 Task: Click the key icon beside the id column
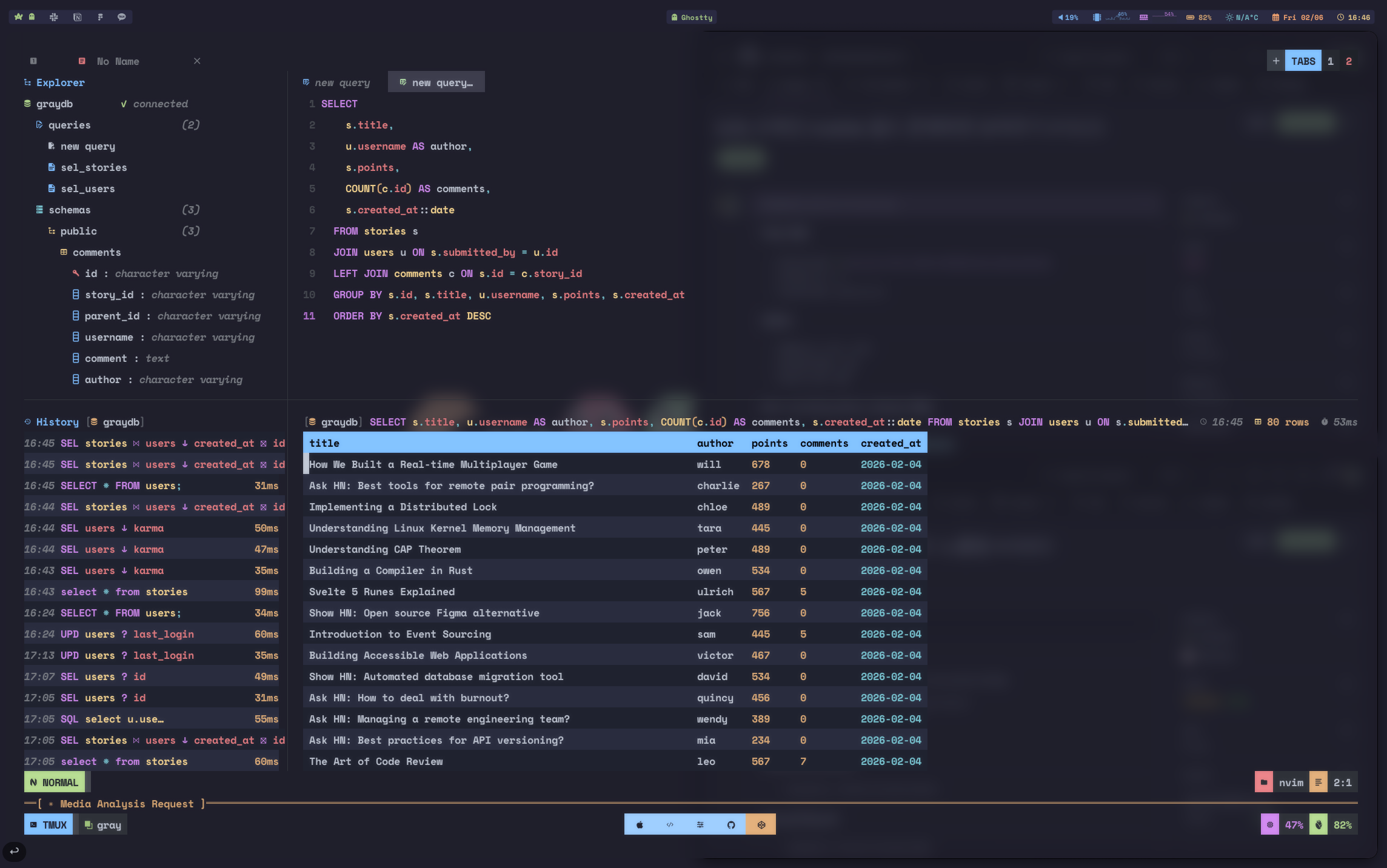click(x=76, y=273)
